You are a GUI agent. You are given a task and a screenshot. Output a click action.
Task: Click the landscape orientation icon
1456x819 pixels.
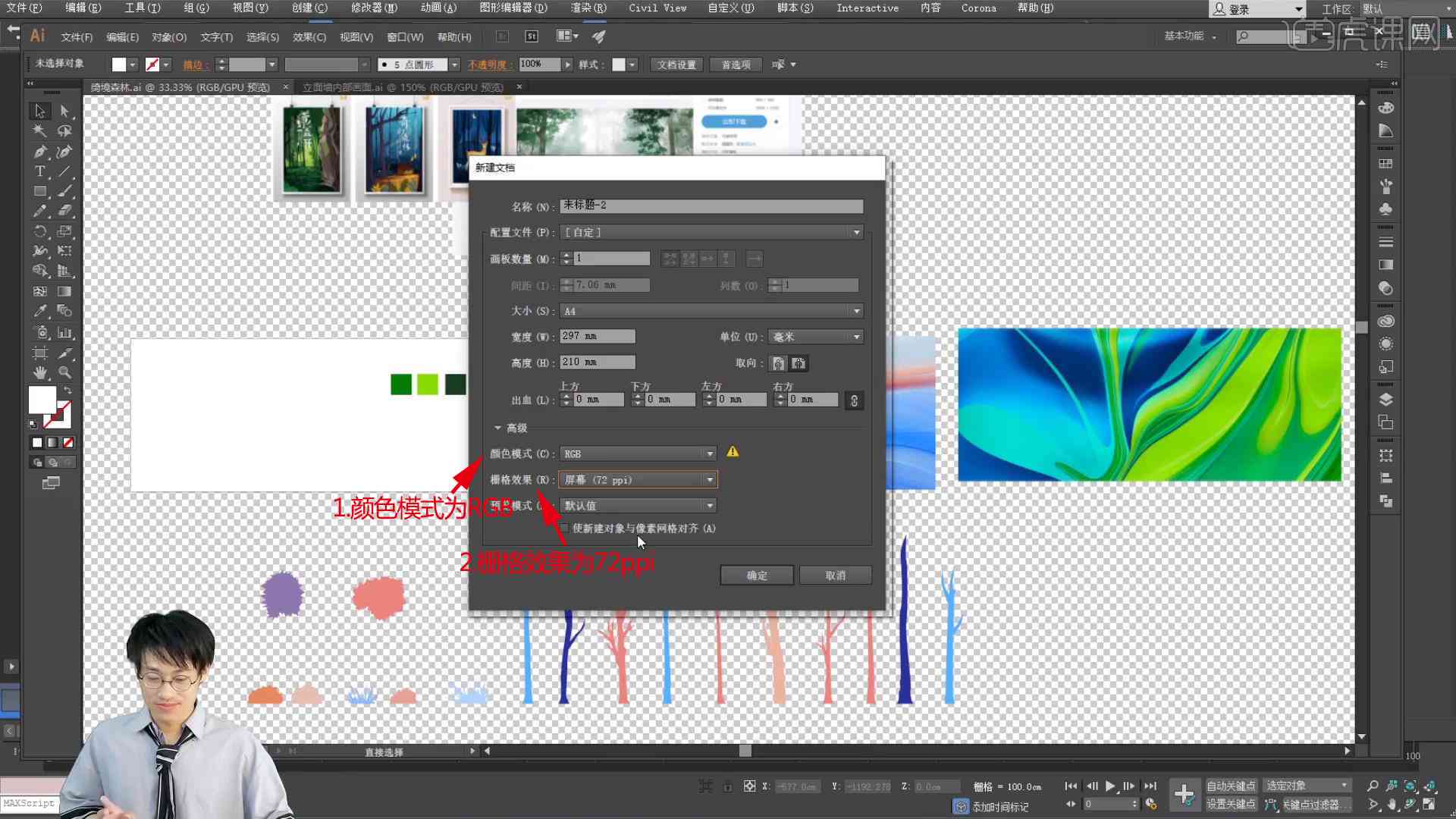coord(799,363)
